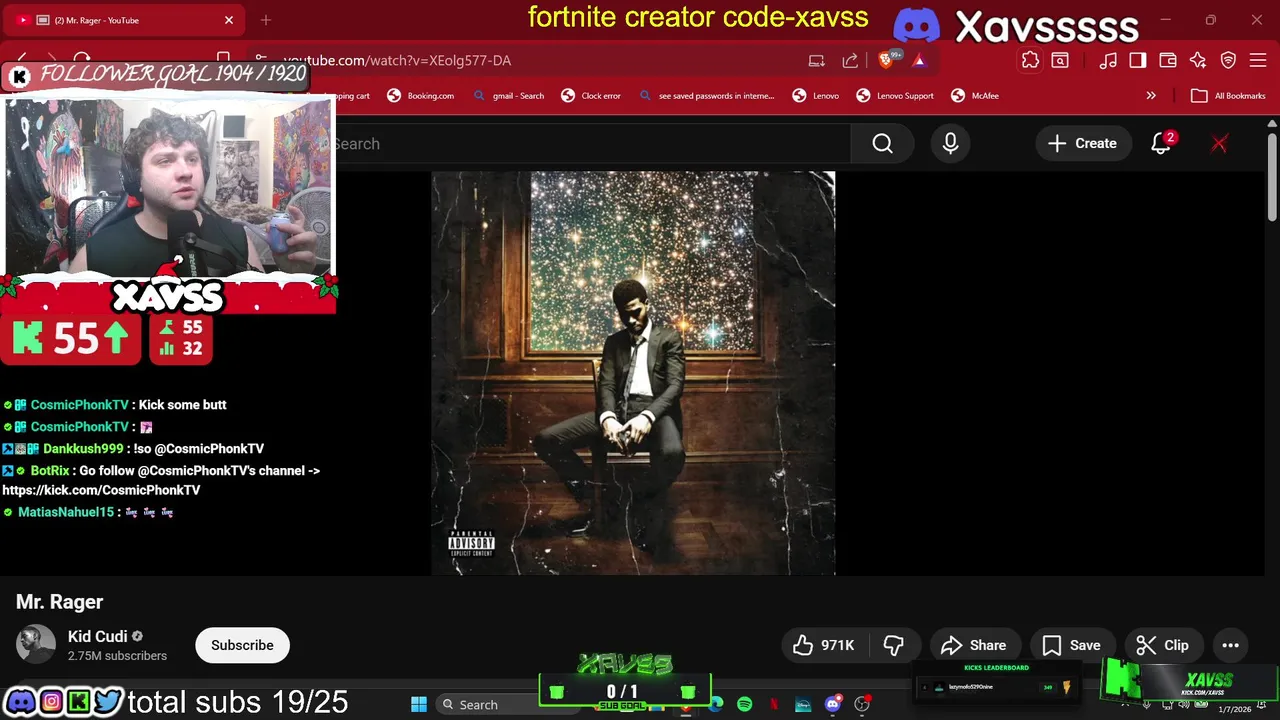Click the Create button on YouTube
The height and width of the screenshot is (720, 1280).
click(1082, 144)
